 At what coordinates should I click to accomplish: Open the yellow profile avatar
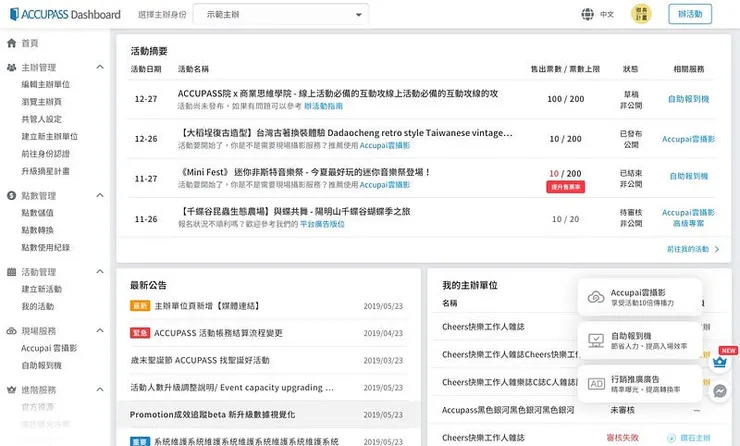point(641,14)
